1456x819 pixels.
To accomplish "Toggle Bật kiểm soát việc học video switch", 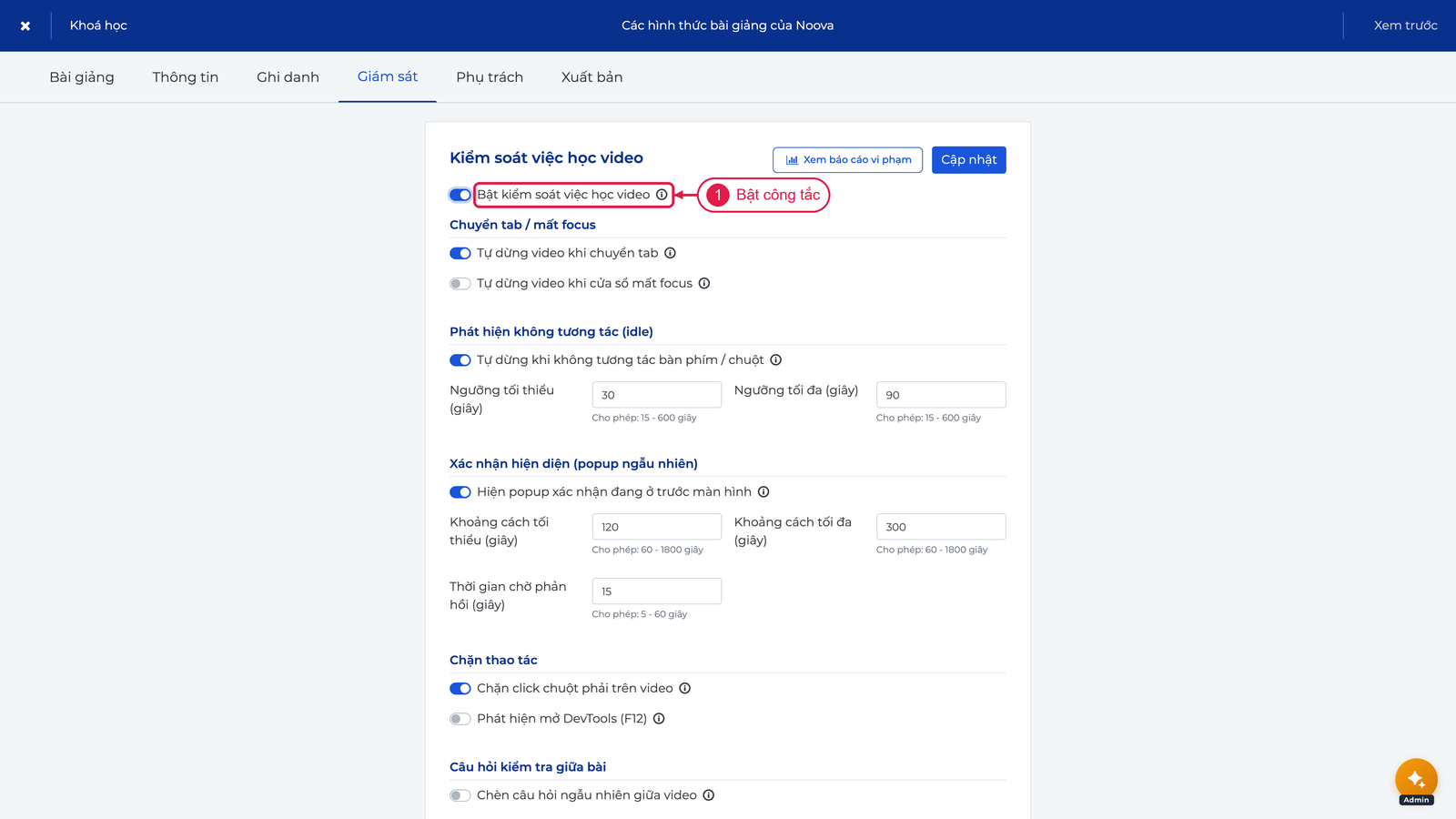I will pos(460,195).
